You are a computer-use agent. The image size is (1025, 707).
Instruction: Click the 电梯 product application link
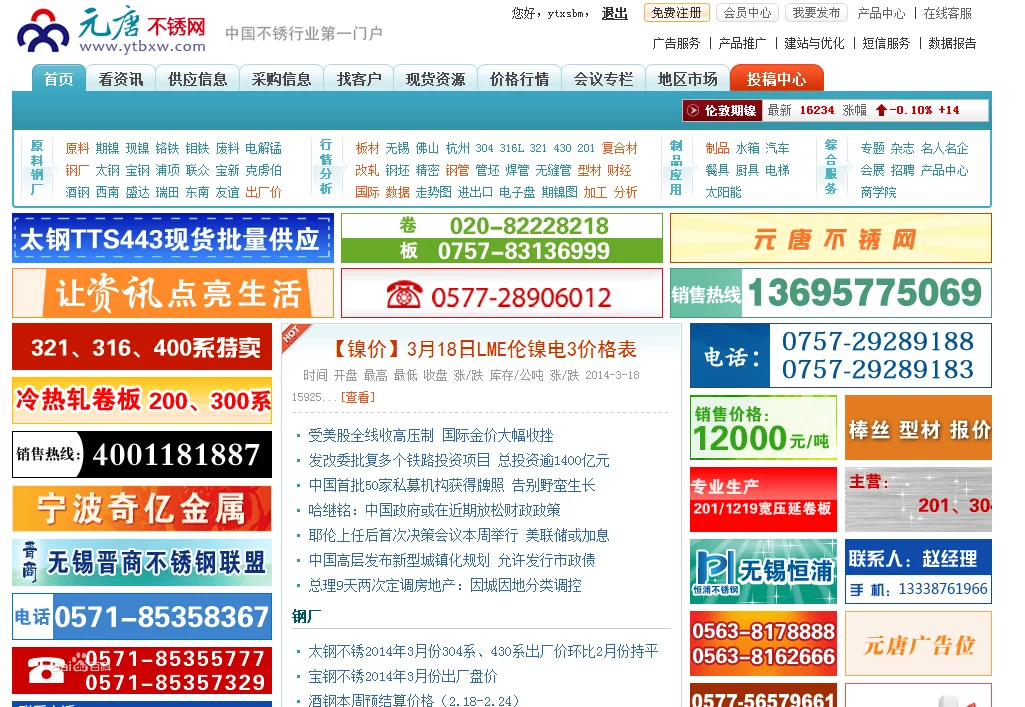[x=777, y=170]
